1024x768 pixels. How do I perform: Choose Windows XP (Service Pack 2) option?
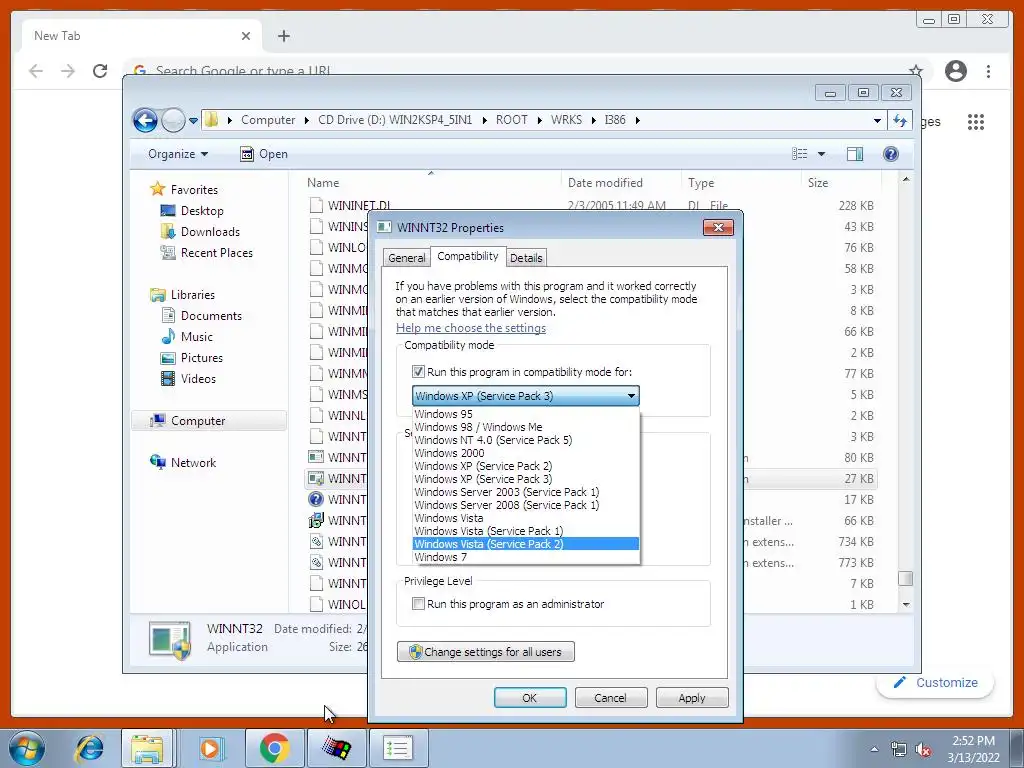(x=526, y=466)
